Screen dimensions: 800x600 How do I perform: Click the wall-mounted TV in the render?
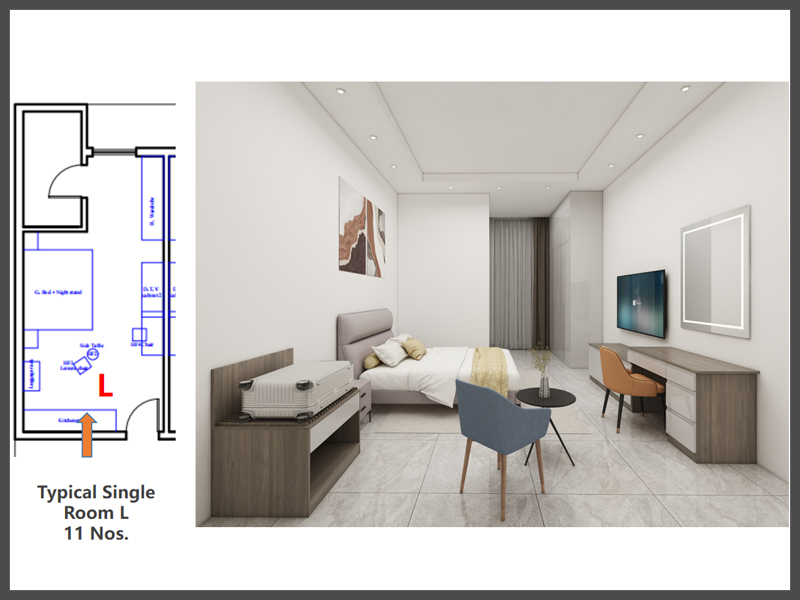coord(640,302)
